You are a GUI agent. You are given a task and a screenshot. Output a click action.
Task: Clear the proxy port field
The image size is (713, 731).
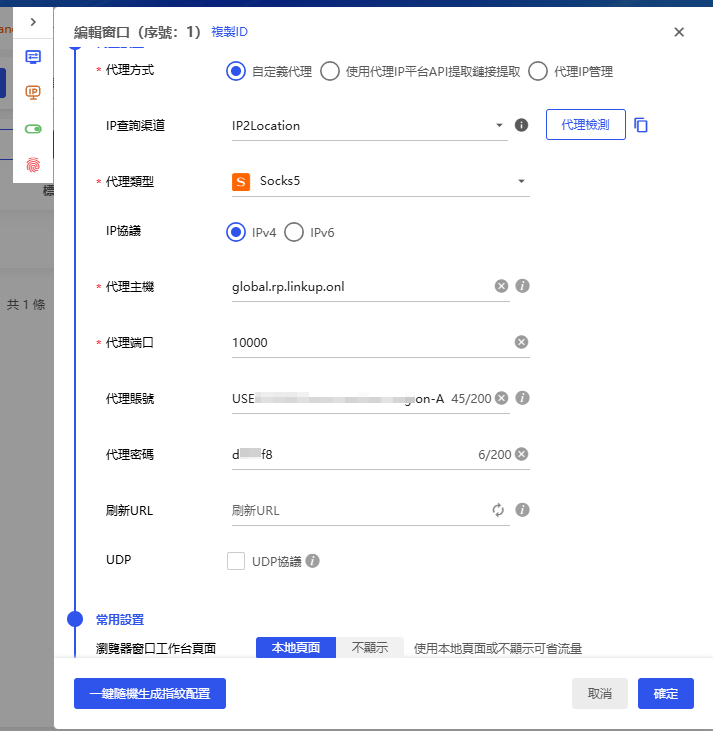click(521, 342)
